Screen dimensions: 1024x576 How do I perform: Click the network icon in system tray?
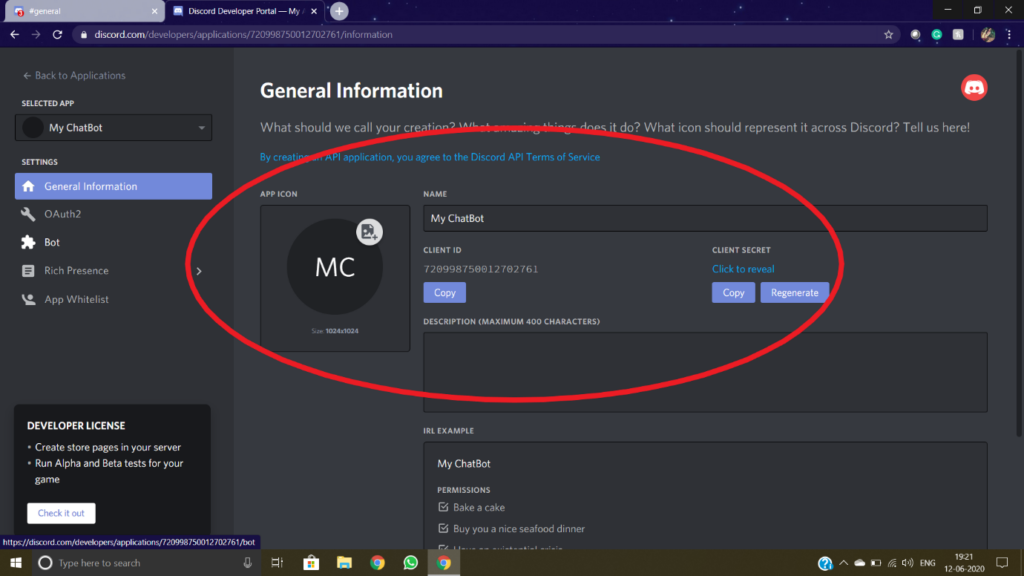click(891, 563)
